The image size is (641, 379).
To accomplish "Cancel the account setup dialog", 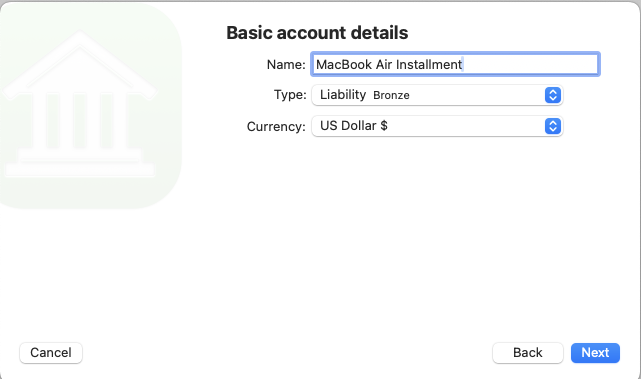I will tap(51, 352).
